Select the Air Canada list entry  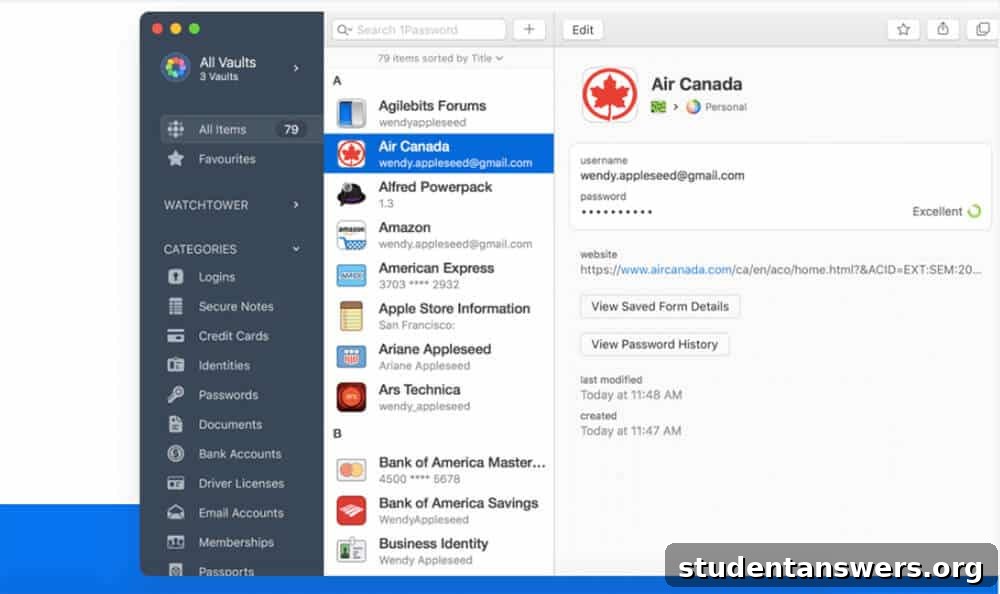coord(439,153)
